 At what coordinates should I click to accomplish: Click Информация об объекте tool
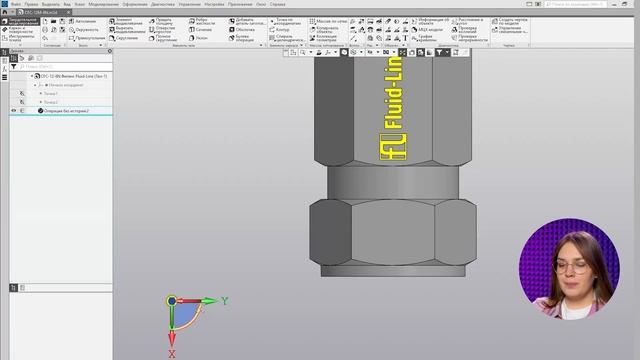pos(430,21)
